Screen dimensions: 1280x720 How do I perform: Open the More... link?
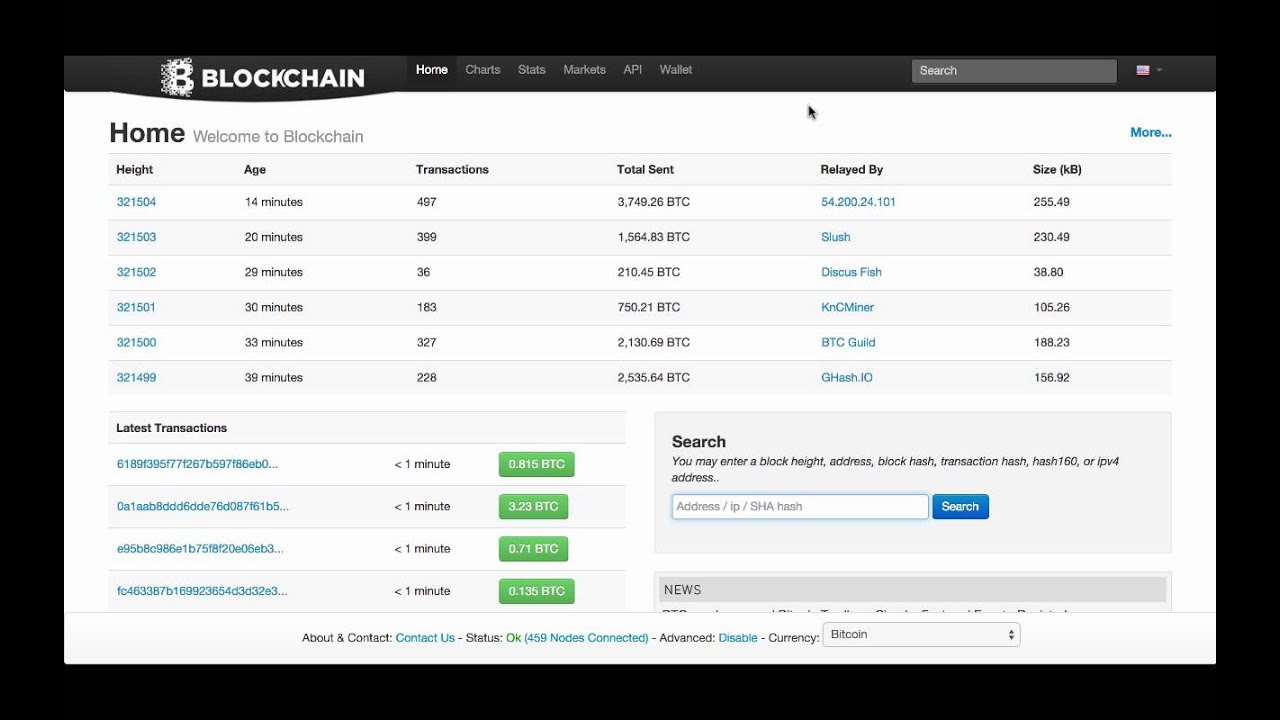(x=1151, y=133)
